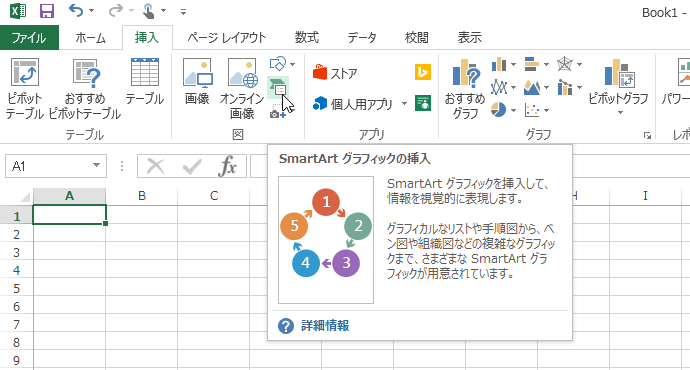Undo the last action
690x370 pixels.
pos(76,11)
